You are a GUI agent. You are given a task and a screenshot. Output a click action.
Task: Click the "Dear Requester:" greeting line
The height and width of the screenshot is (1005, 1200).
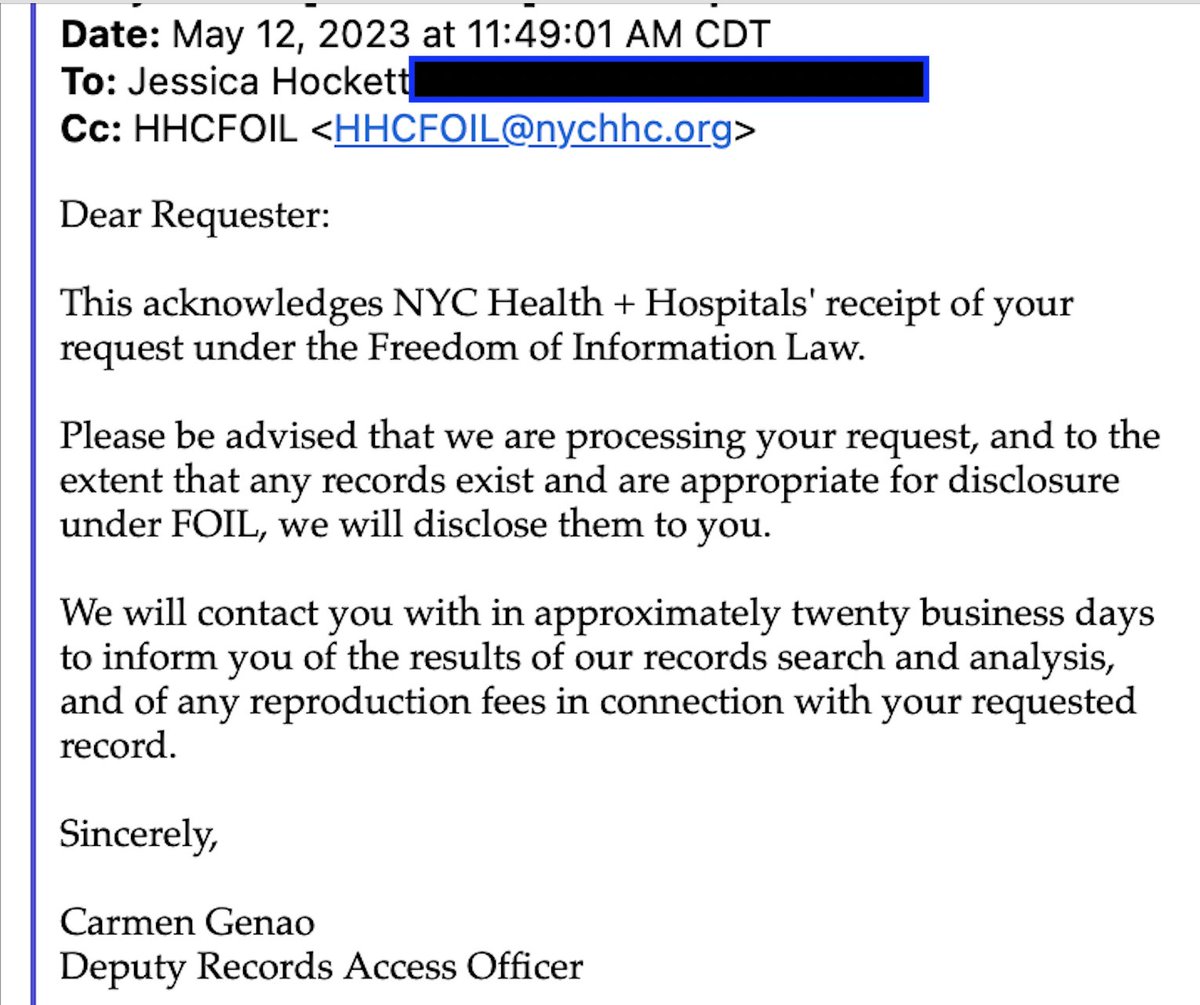pyautogui.click(x=194, y=215)
